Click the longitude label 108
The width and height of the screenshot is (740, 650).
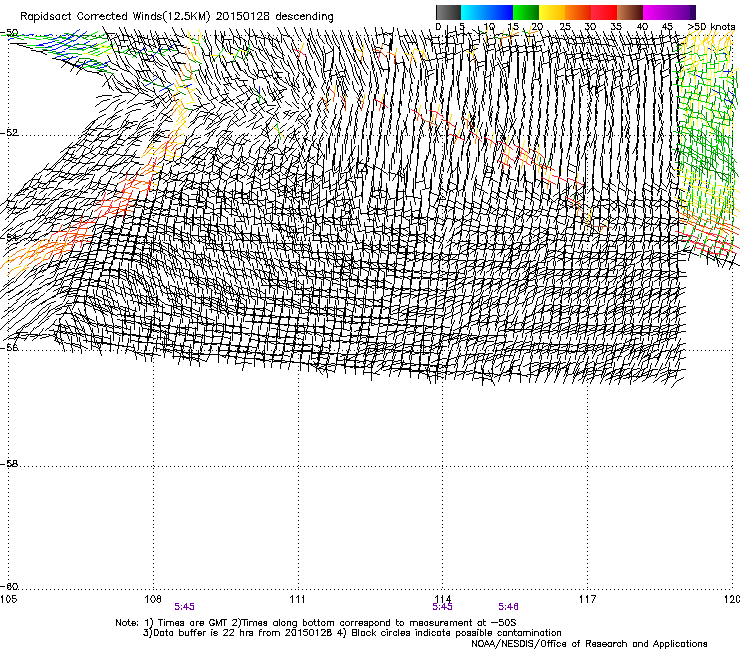pyautogui.click(x=152, y=599)
